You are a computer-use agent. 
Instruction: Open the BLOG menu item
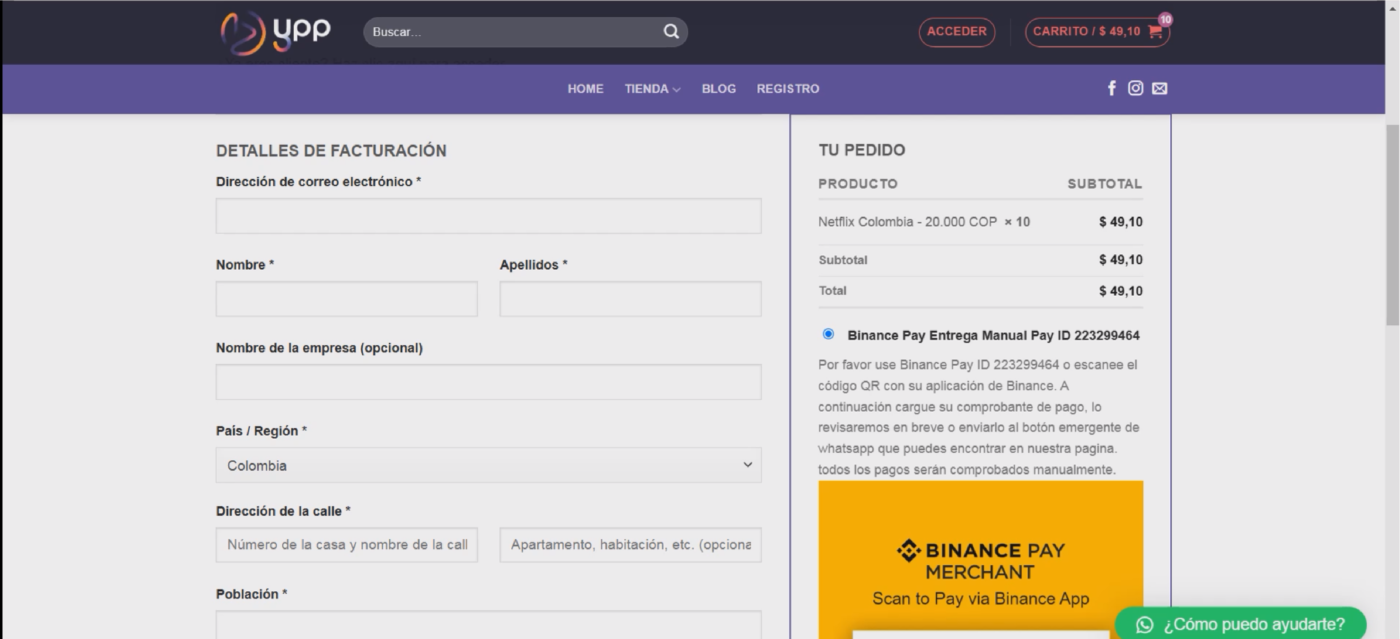tap(718, 89)
